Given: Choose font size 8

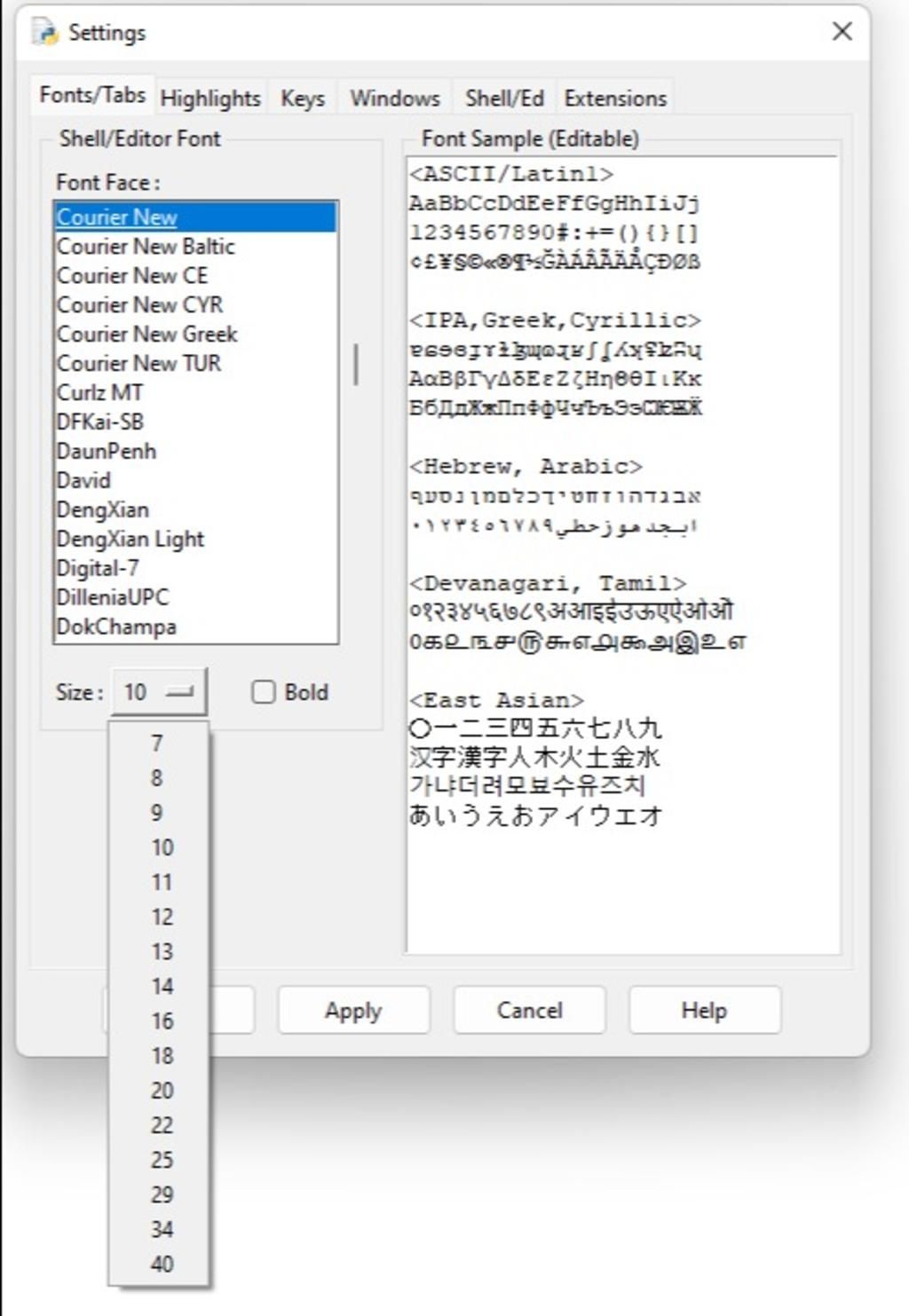Looking at the screenshot, I should click(157, 778).
